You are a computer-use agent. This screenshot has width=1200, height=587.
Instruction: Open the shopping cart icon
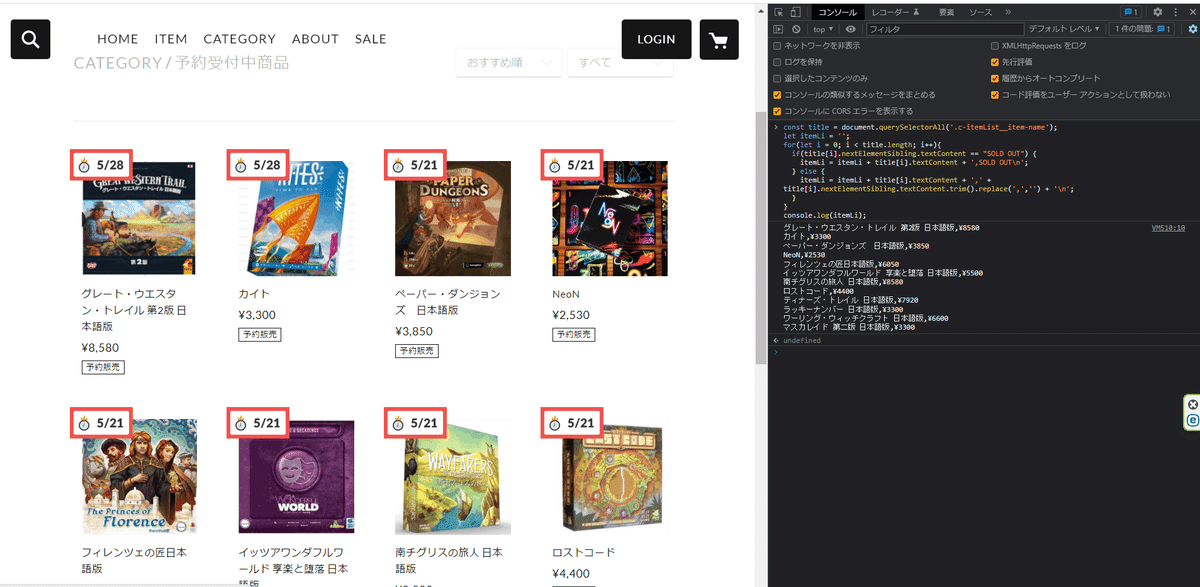pyautogui.click(x=718, y=39)
